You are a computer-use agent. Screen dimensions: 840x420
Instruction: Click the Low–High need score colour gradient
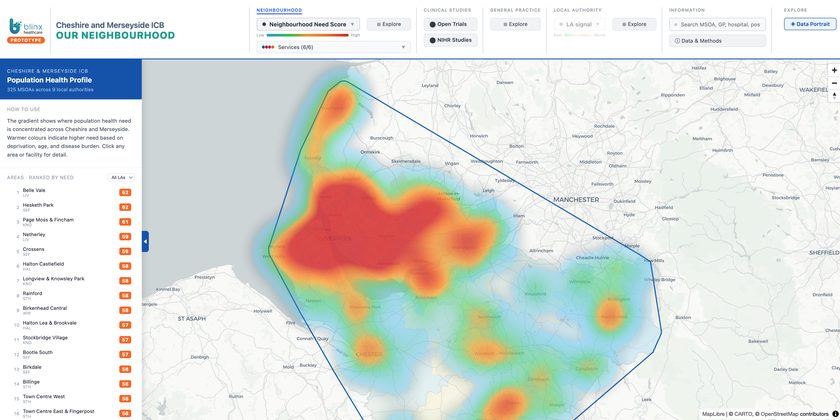point(308,35)
